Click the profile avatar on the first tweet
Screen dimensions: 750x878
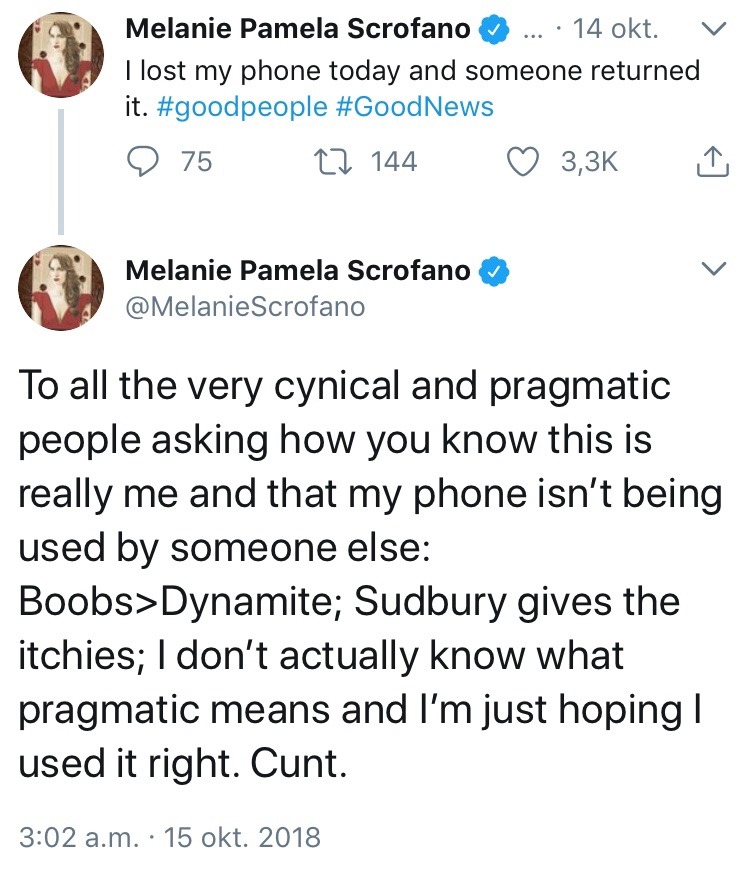(62, 55)
